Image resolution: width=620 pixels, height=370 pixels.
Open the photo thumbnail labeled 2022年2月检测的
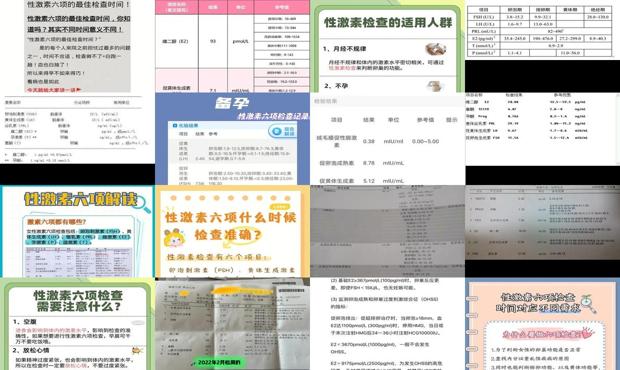click(232, 324)
